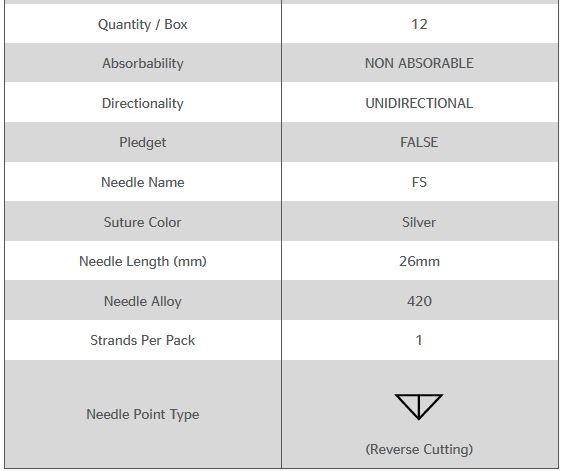Viewport: 563px width, 471px height.
Task: Click the quantity value 12
Action: (x=419, y=24)
